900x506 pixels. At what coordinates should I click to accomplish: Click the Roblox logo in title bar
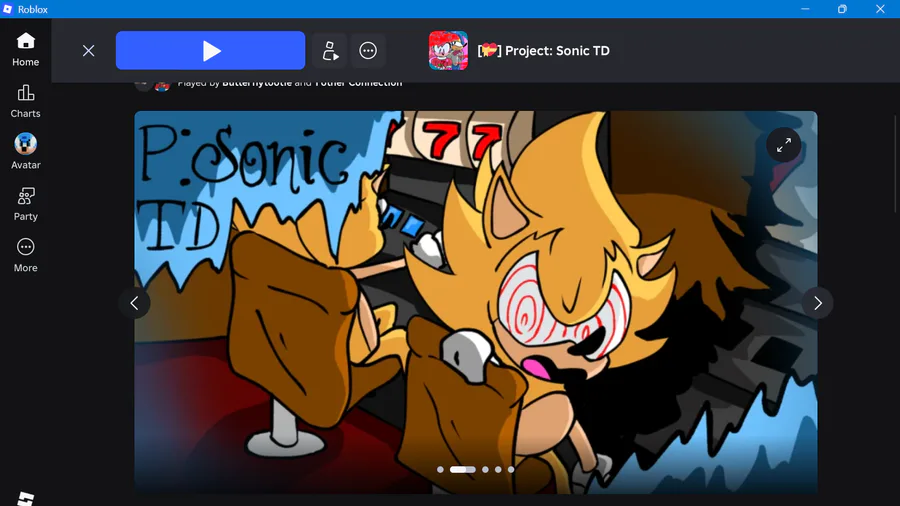(x=7, y=9)
